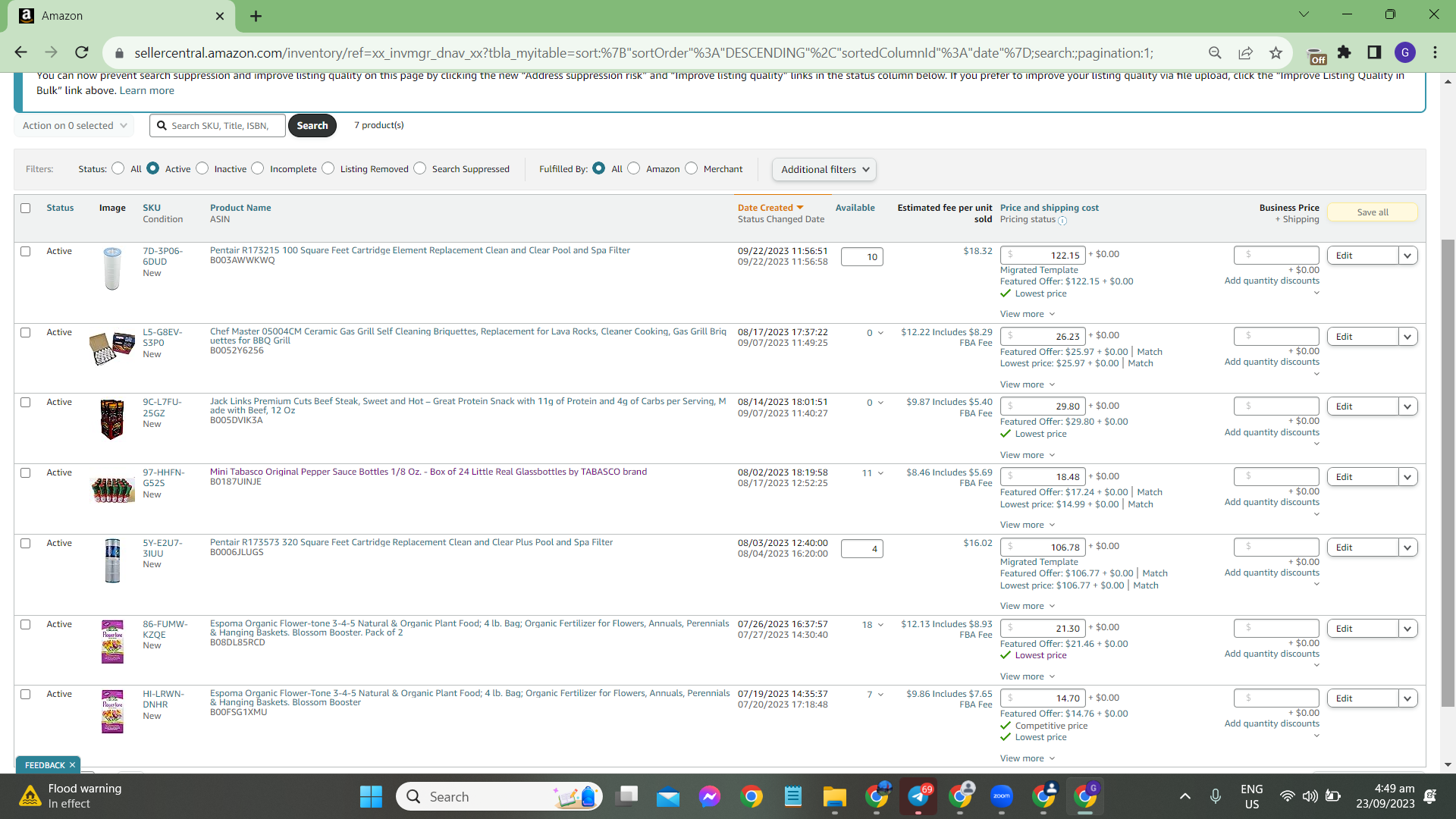This screenshot has height=819, width=1456.
Task: Click the available quantity field showing 10
Action: coord(862,257)
